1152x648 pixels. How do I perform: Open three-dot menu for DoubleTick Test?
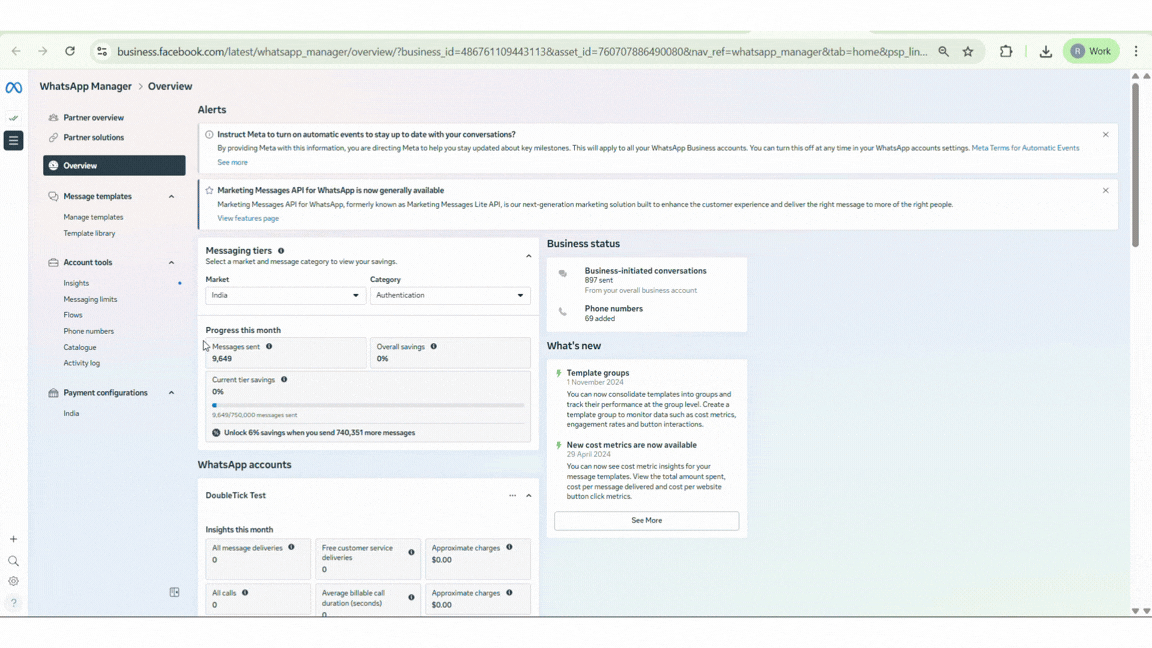click(512, 496)
